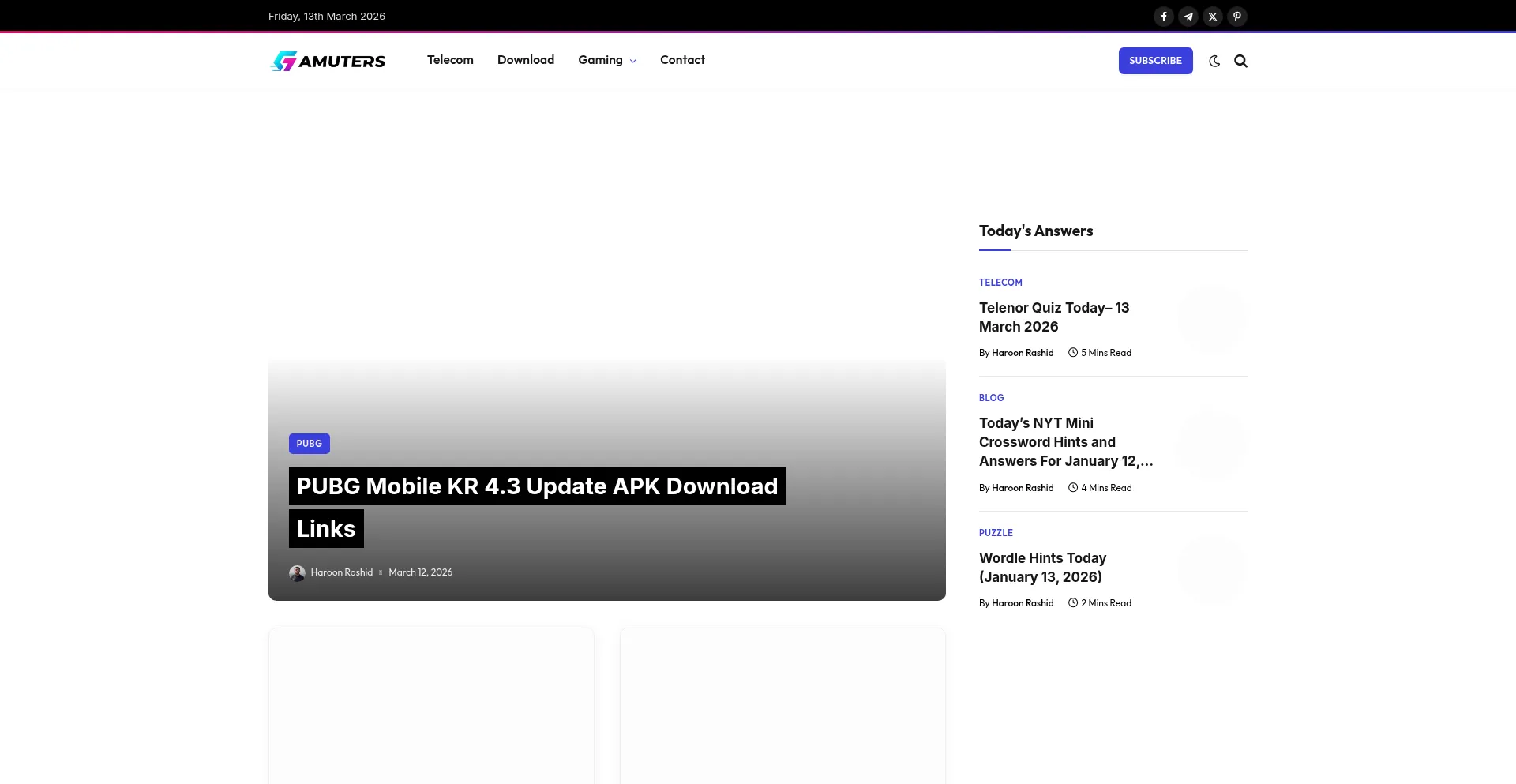The height and width of the screenshot is (784, 1516).
Task: Click author Haroon Rashid under Wordle Hints
Action: tap(1023, 603)
